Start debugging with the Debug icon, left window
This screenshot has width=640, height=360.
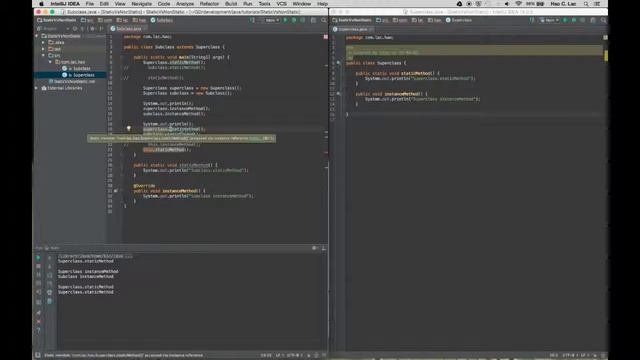coord(294,20)
